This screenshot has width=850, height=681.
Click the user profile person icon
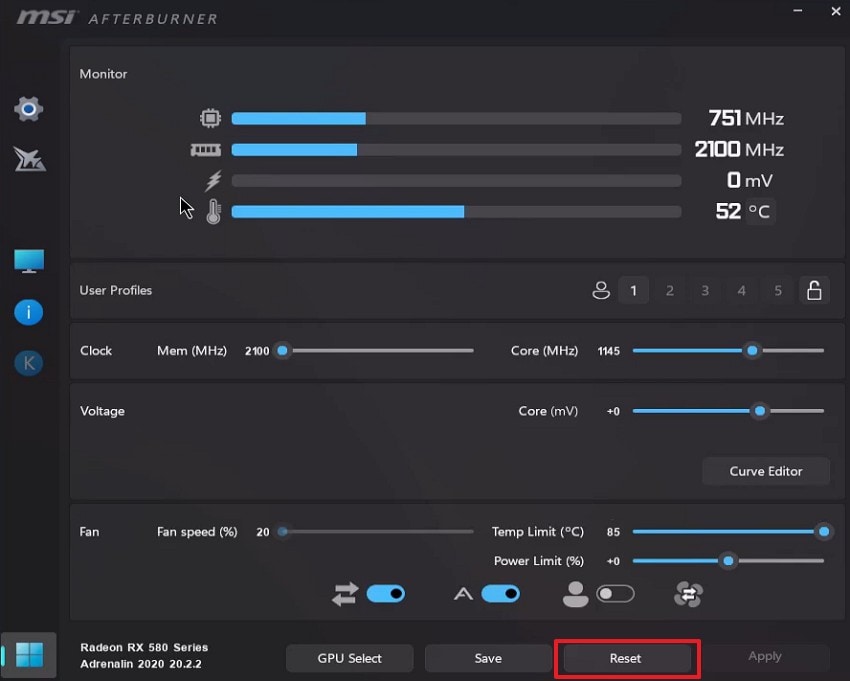[601, 291]
